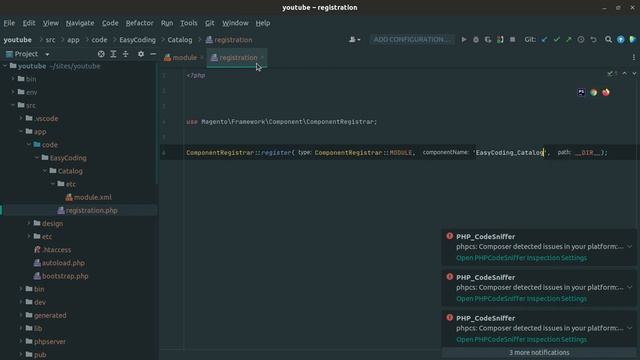Show 3 more notifications

tap(539, 352)
